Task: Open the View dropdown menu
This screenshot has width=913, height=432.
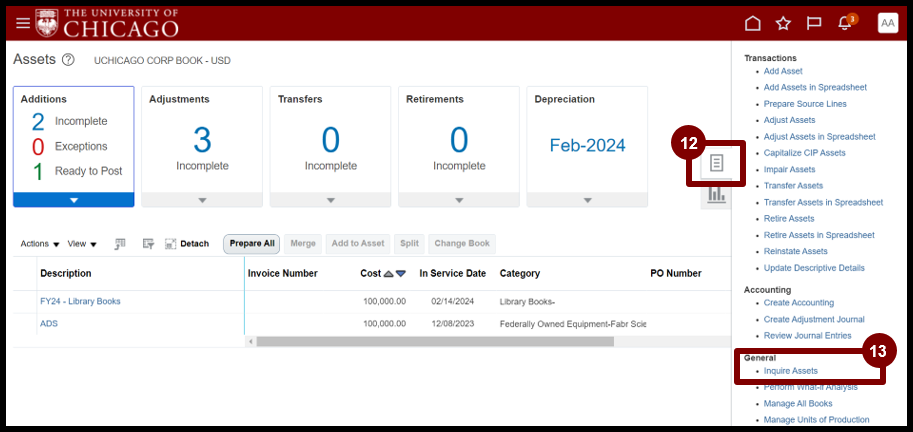Action: pyautogui.click(x=82, y=244)
